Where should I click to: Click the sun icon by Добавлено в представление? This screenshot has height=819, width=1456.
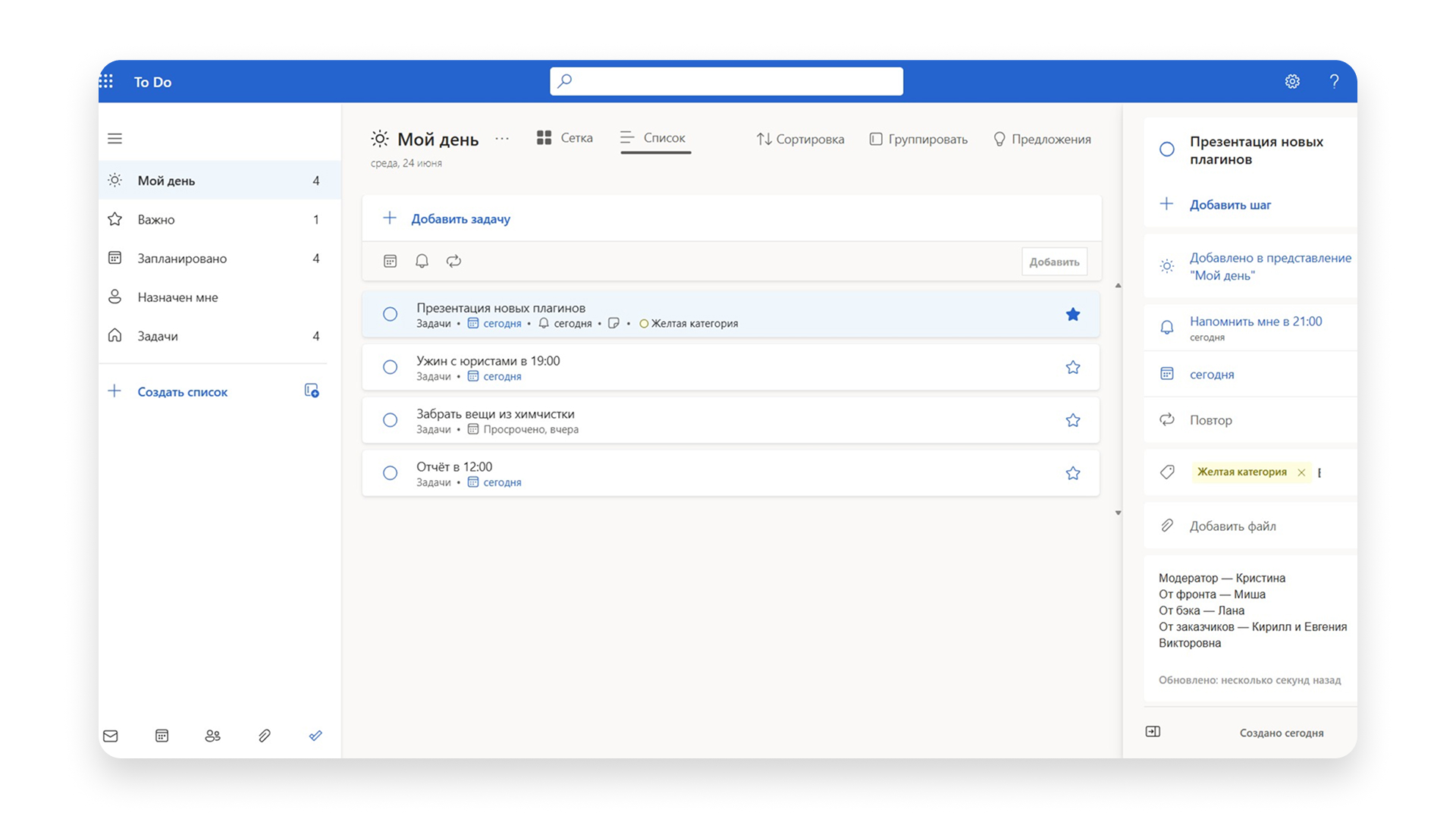click(x=1167, y=266)
